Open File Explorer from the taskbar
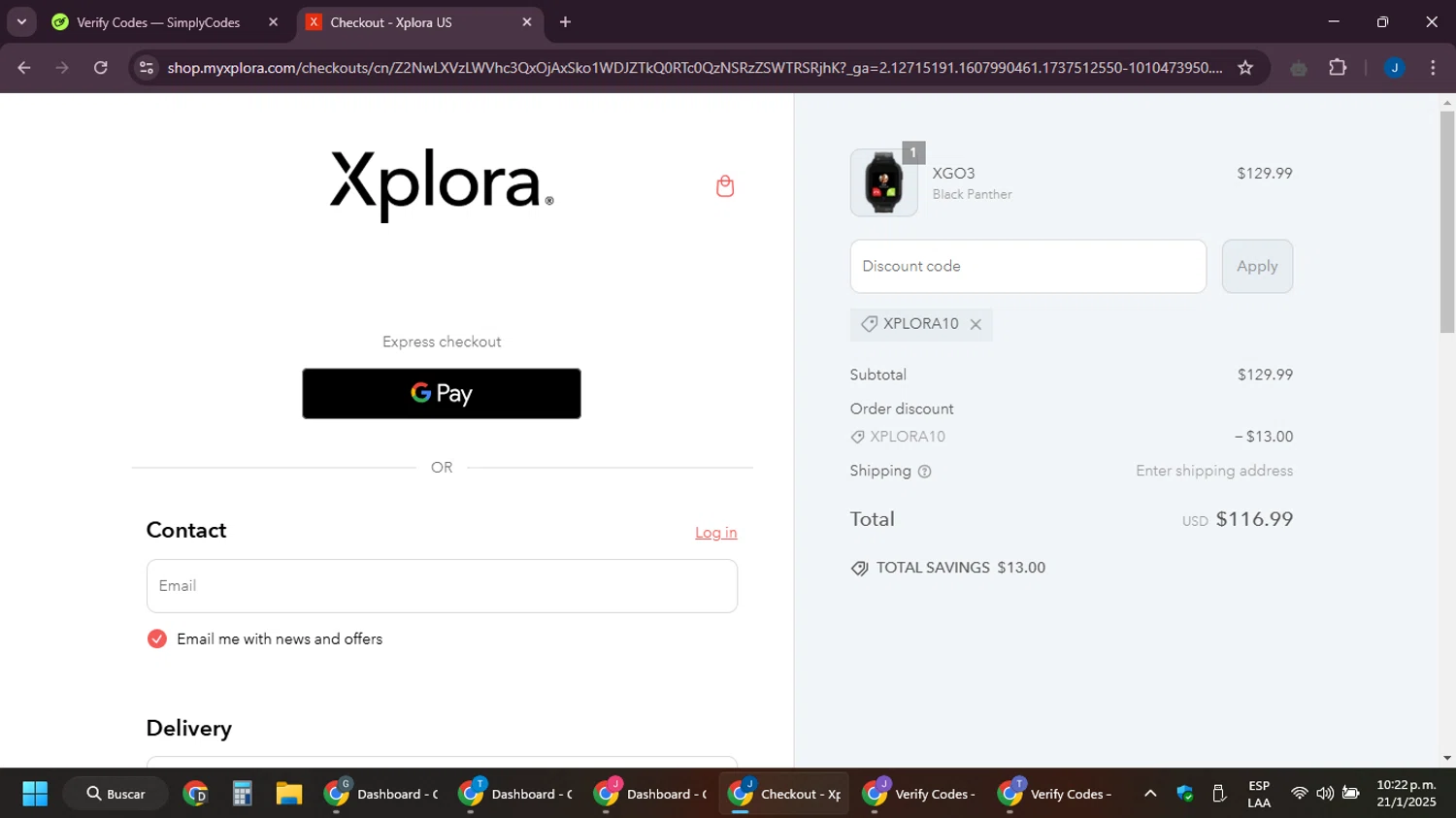Viewport: 1456px width, 818px height. coord(289,794)
